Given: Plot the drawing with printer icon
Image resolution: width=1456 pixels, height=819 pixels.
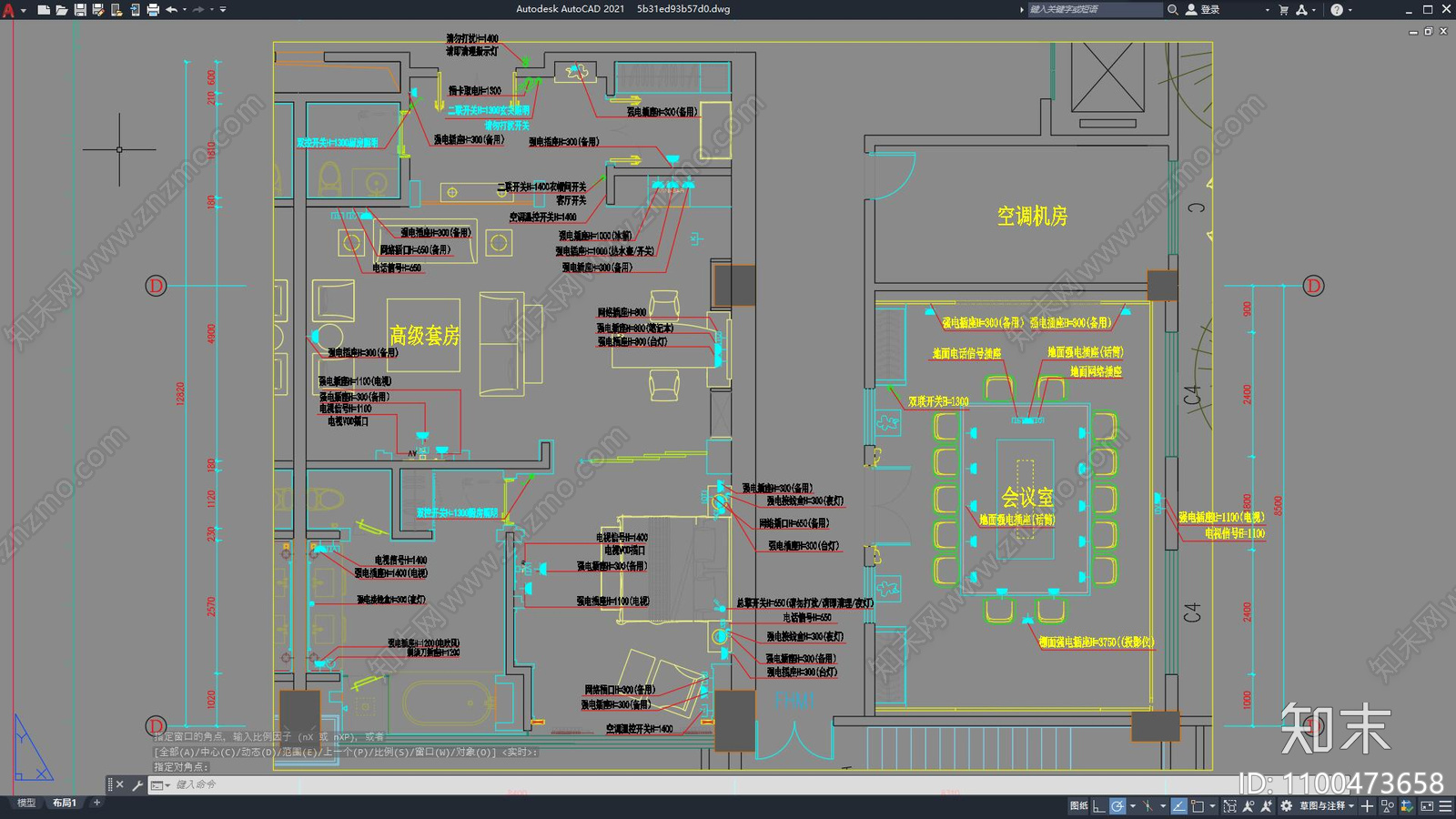Looking at the screenshot, I should click(x=153, y=10).
